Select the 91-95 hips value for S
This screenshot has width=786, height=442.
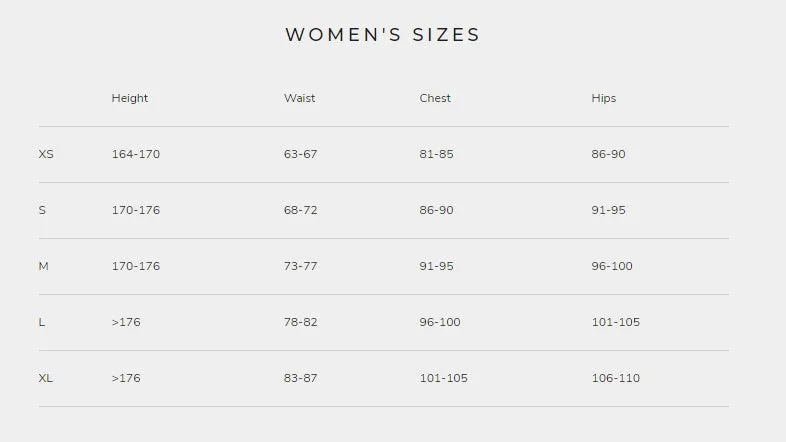pos(608,210)
